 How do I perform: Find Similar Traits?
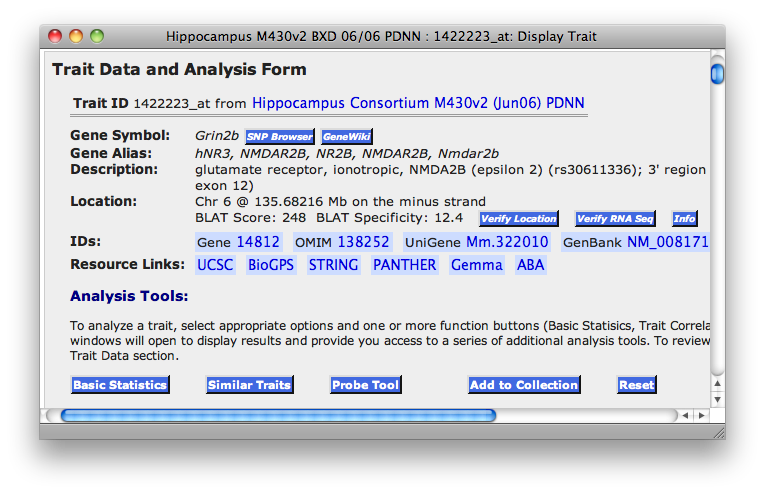point(249,385)
